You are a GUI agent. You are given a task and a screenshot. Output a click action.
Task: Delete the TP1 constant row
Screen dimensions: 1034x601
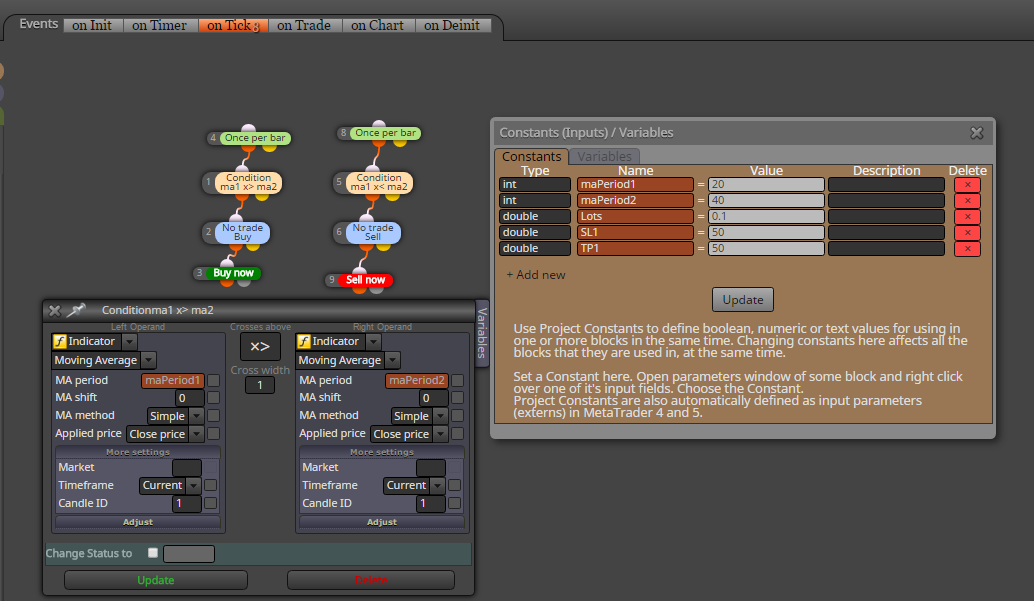tap(967, 249)
